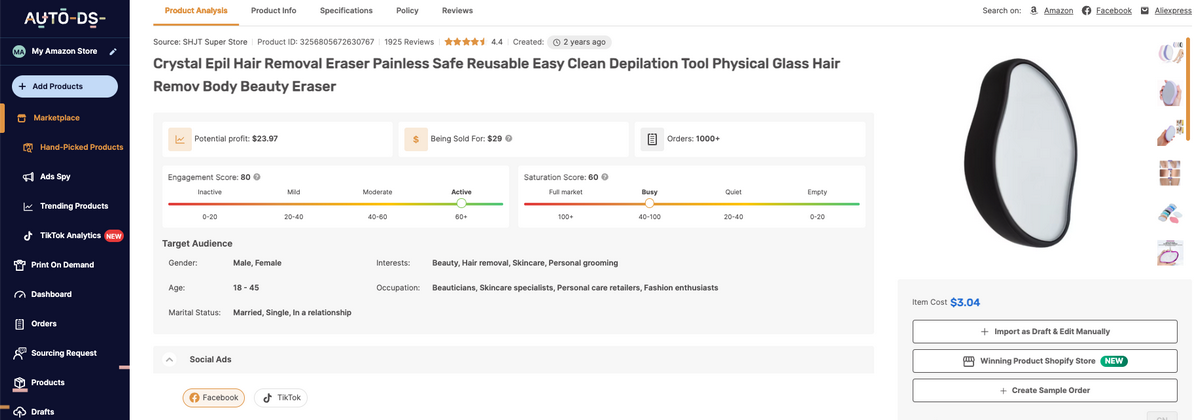Click the pencil icon beside My Amazon Store
The height and width of the screenshot is (420, 1200).
pyautogui.click(x=113, y=51)
